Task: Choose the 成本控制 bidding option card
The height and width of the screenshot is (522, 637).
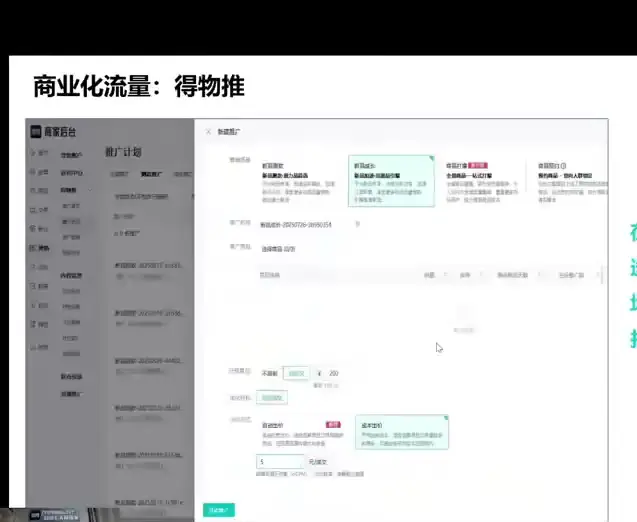Action: coord(398,431)
